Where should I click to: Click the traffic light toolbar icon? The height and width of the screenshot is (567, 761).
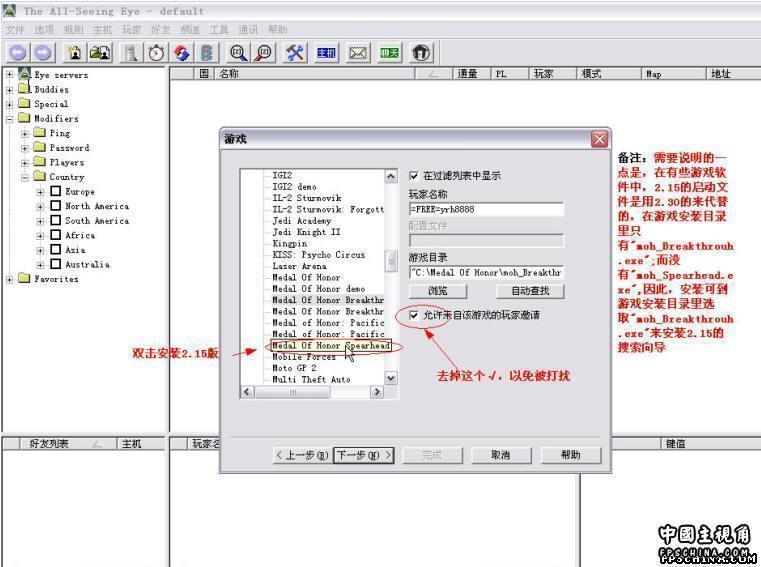[x=207, y=52]
